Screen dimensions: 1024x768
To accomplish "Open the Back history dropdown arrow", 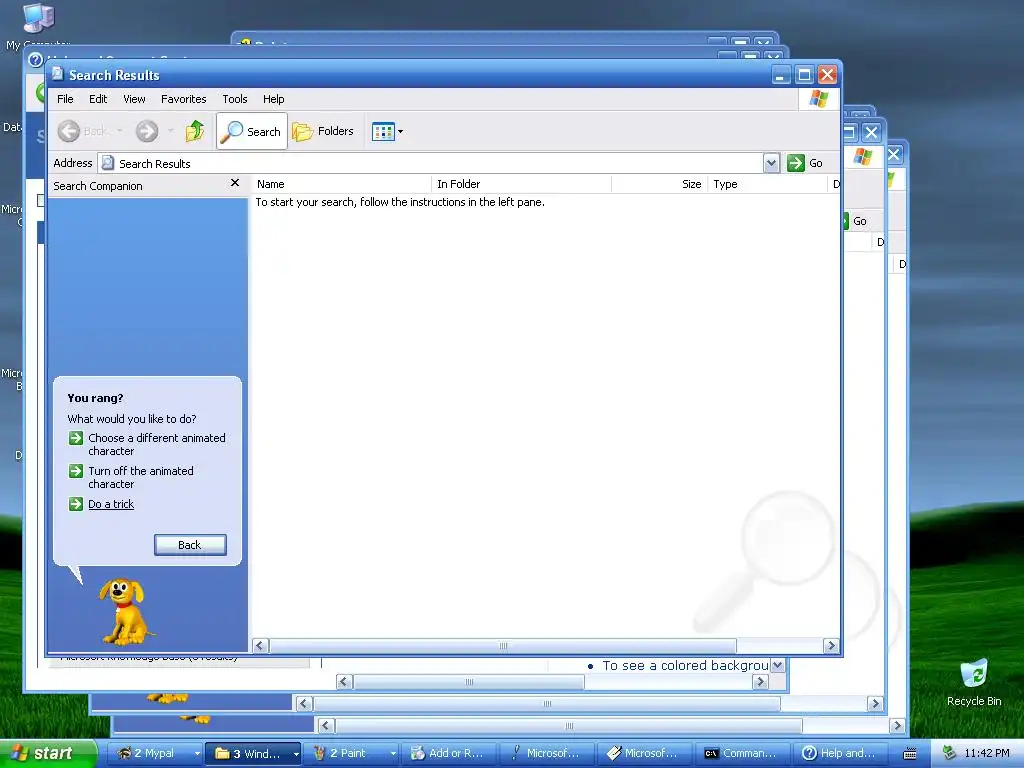I will [x=120, y=131].
